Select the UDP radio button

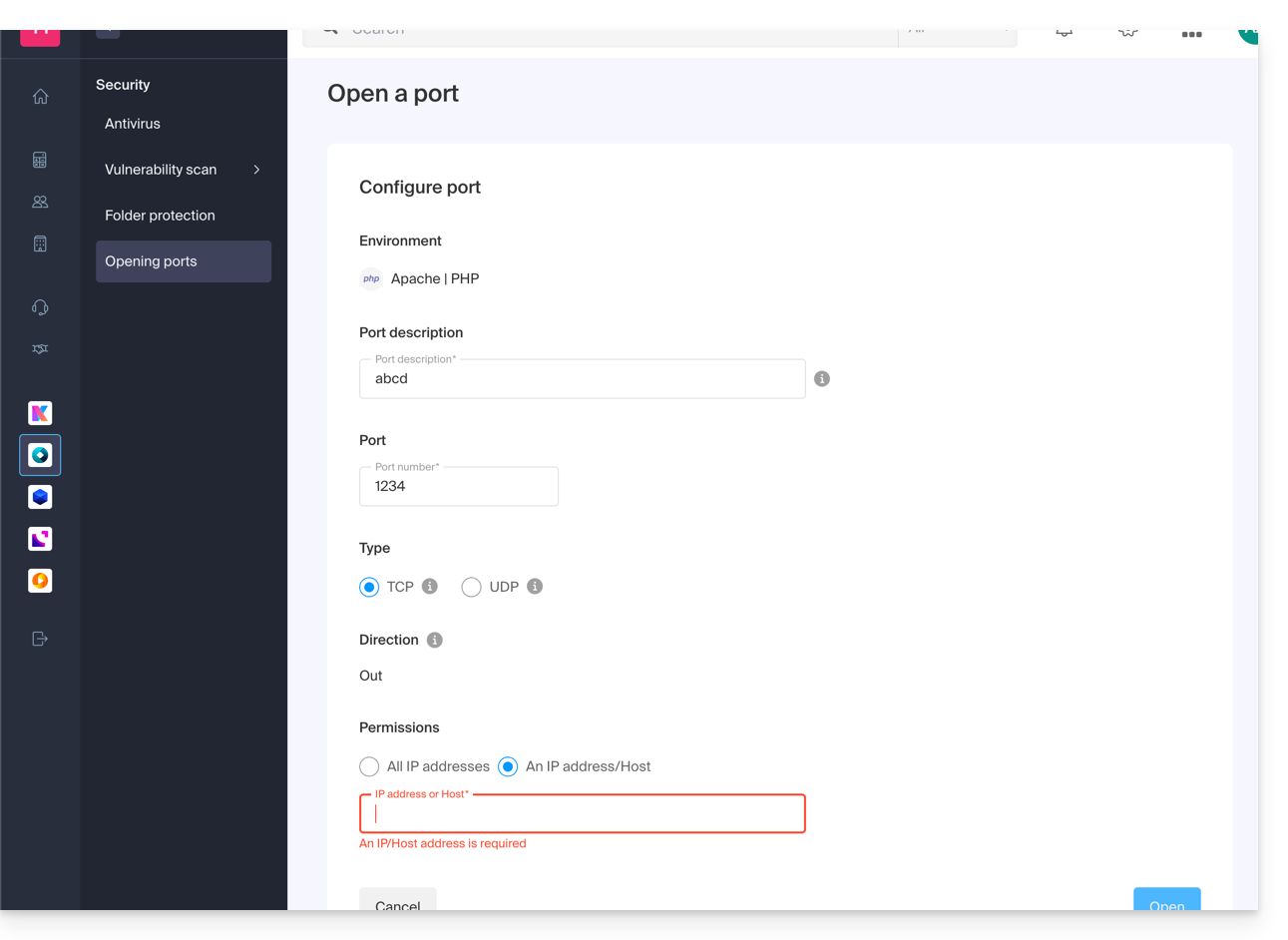(471, 587)
